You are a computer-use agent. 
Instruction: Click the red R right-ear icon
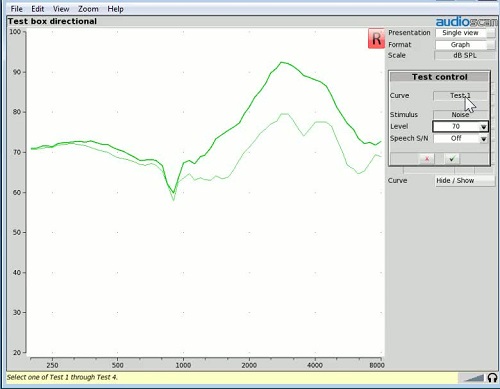376,39
